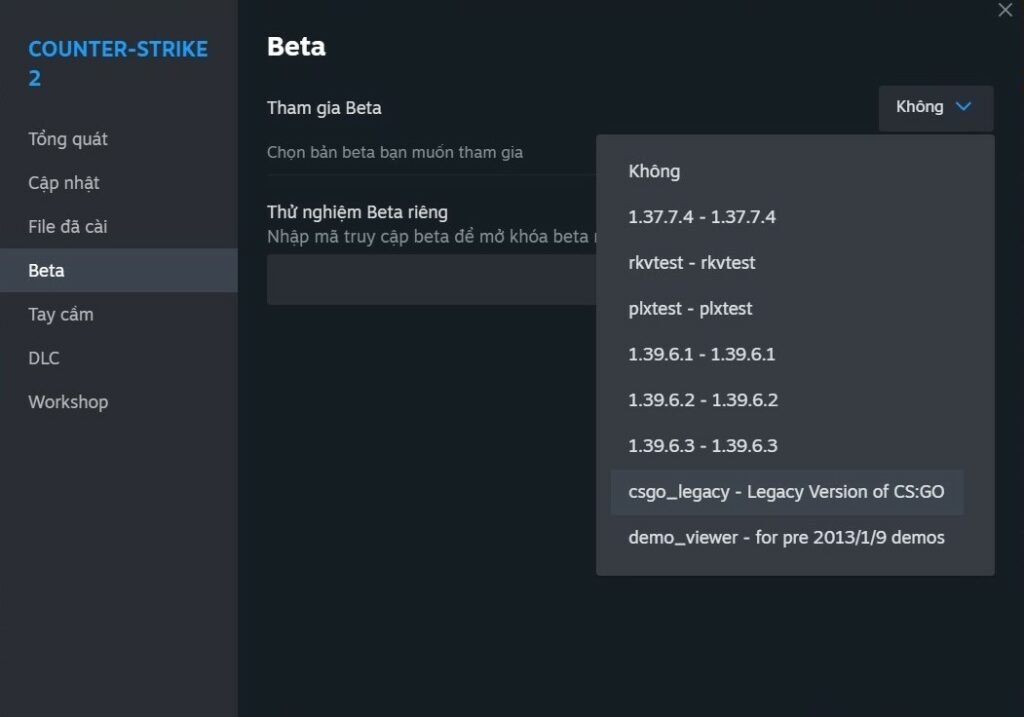Switch to the Cập nhật tab
Screen dimensions: 1024x717
pos(64,183)
